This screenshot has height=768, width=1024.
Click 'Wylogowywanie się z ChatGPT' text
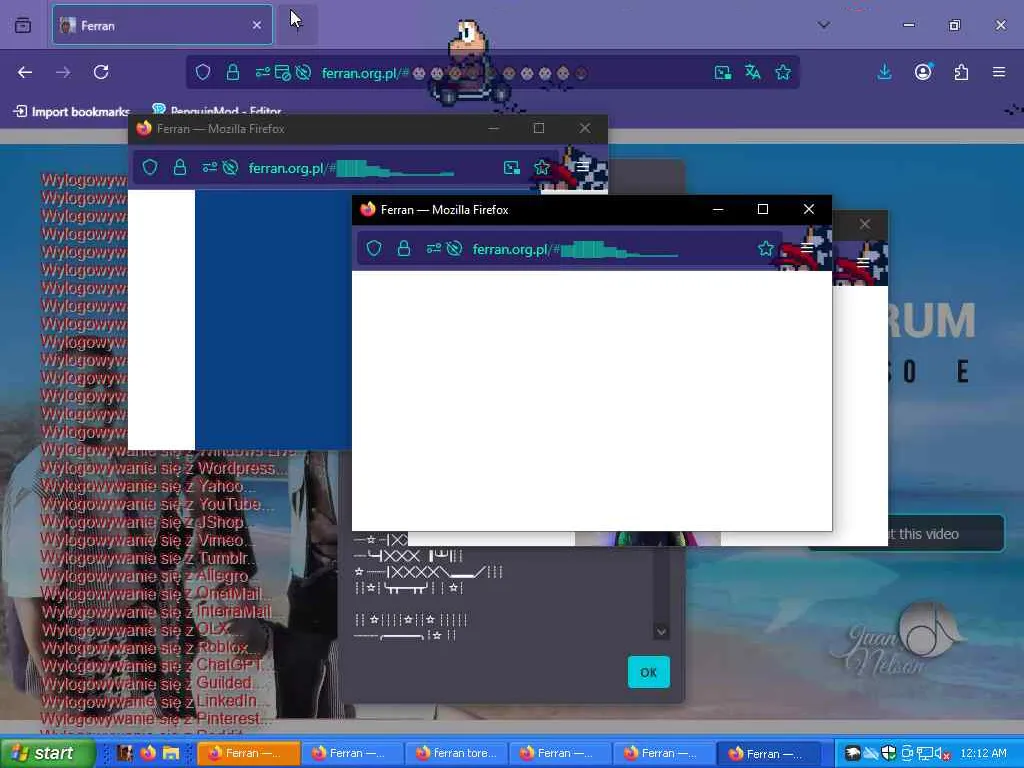(x=155, y=665)
